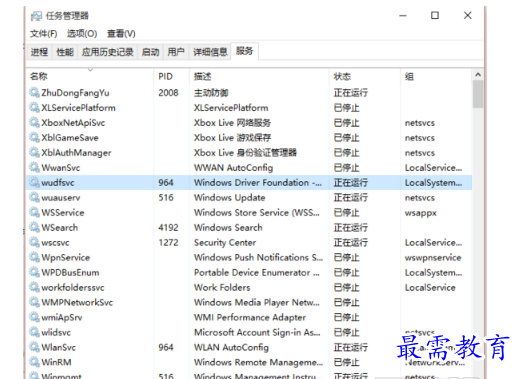Viewport: 518px width, 379px height.
Task: Click the PID value 4192
Action: point(168,228)
